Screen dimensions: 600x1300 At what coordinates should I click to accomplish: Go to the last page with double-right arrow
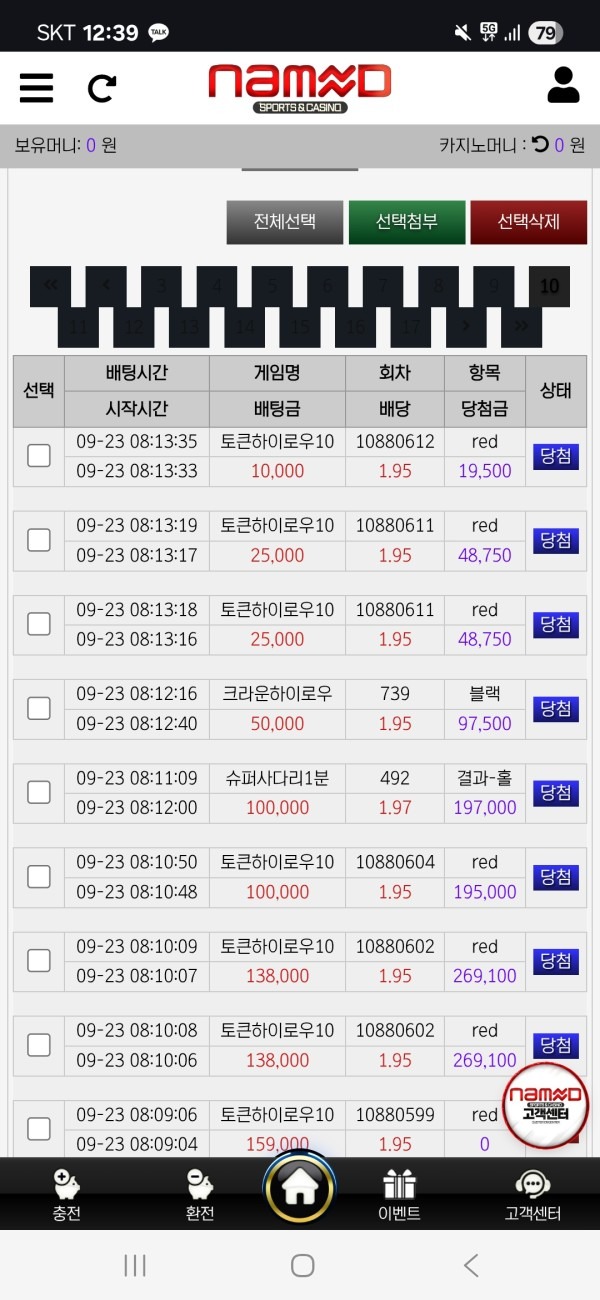coord(519,325)
